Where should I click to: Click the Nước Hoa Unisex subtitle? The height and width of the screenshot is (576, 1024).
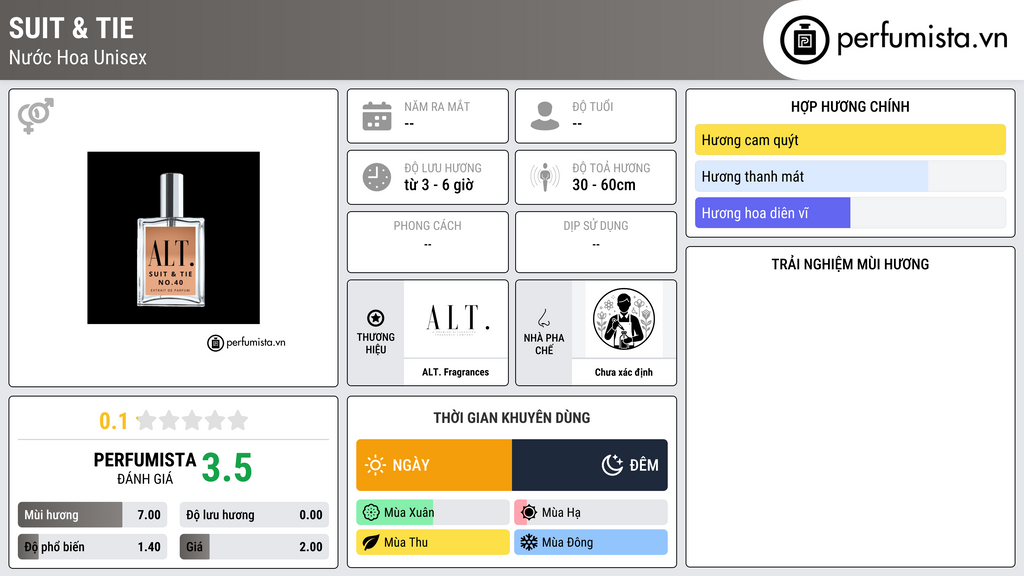tap(78, 57)
